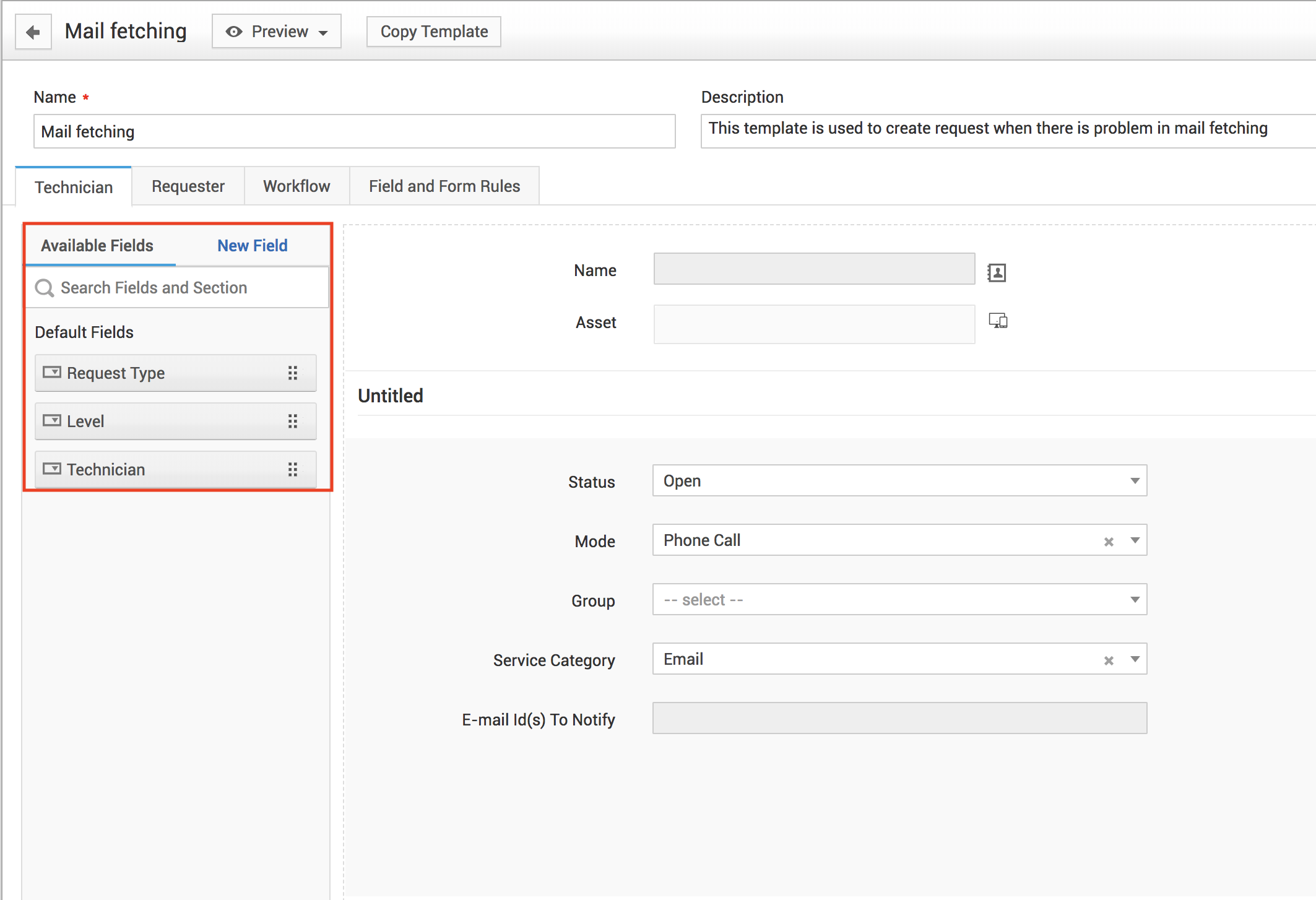Click the requester lookup icon beside Name
The height and width of the screenshot is (900, 1316).
pyautogui.click(x=997, y=272)
